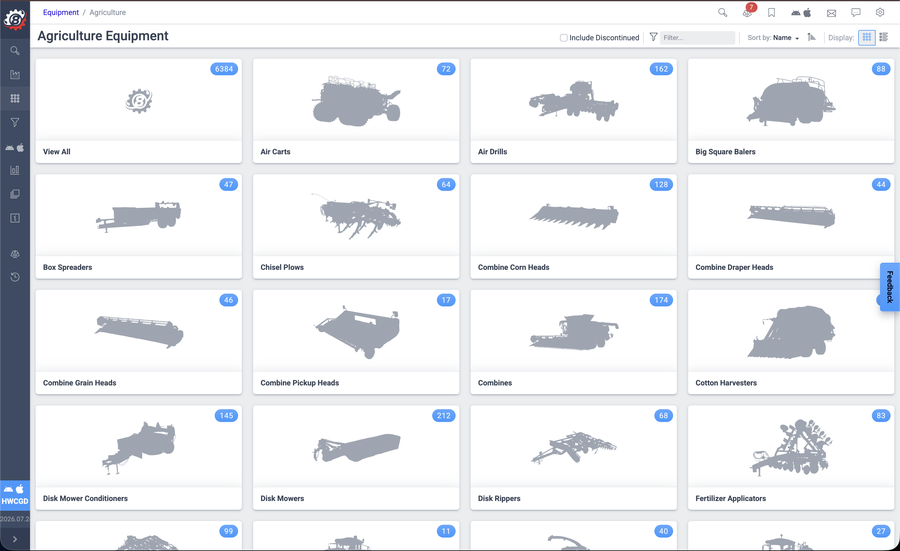The width and height of the screenshot is (900, 551).
Task: Open Big Square Balers card
Action: [x=791, y=111]
